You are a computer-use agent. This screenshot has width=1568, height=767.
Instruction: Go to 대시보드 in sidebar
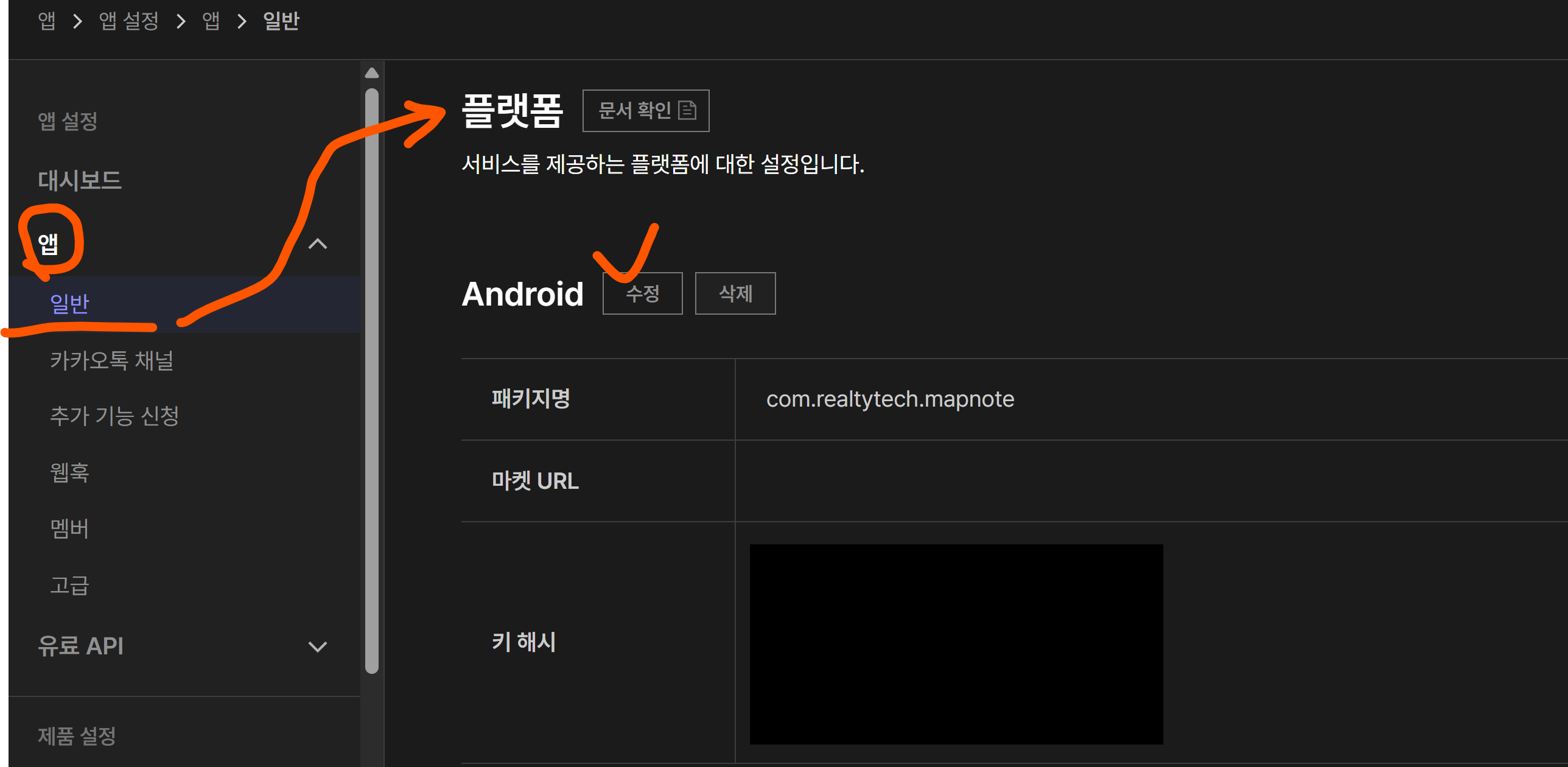pos(80,180)
